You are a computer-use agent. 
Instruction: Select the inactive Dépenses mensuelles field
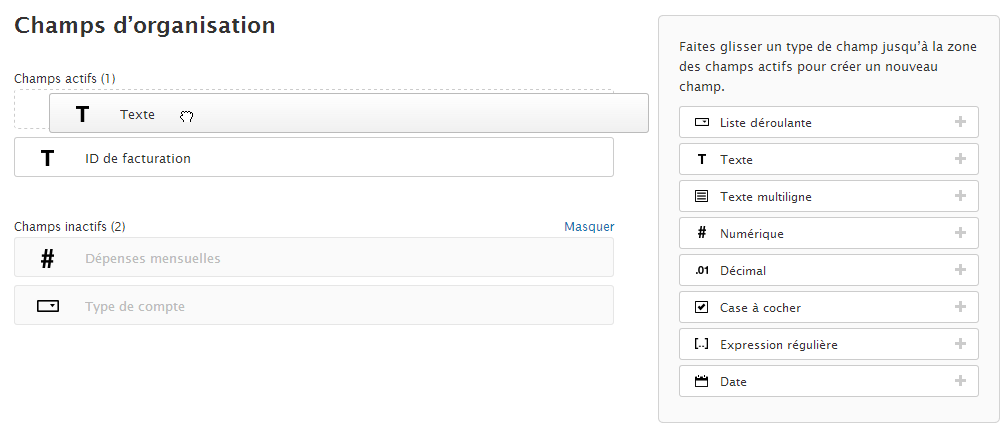[313, 258]
